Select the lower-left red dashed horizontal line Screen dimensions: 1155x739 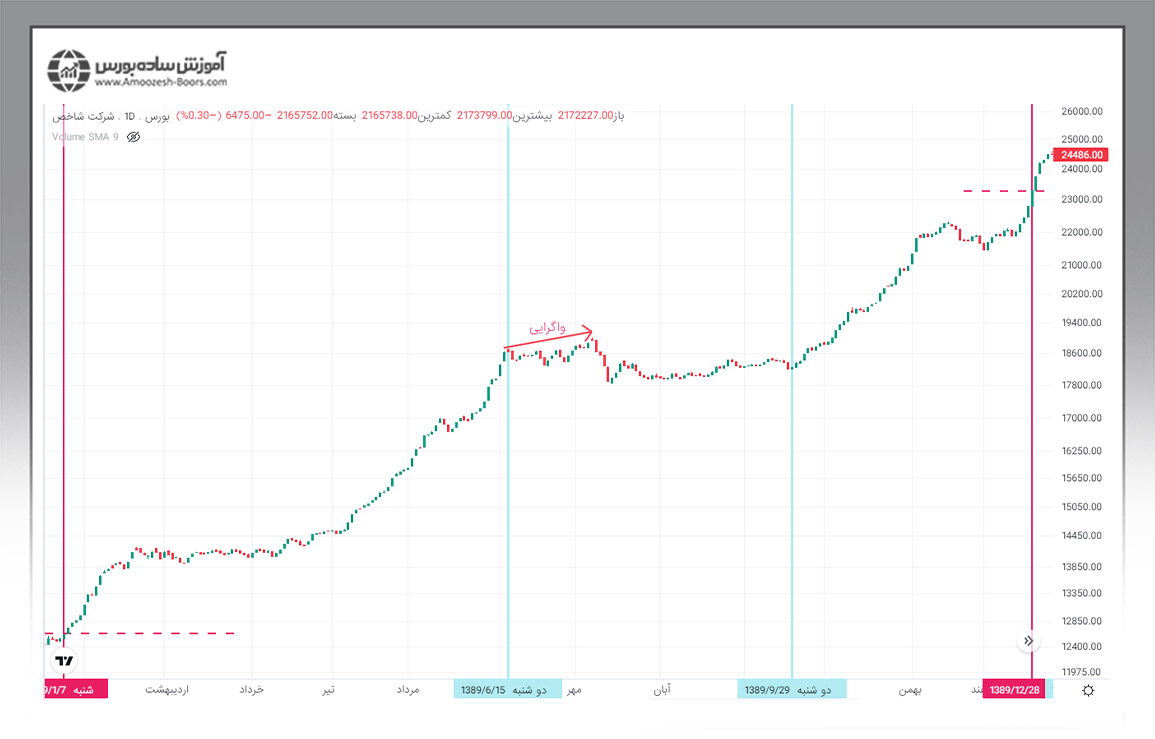point(150,633)
